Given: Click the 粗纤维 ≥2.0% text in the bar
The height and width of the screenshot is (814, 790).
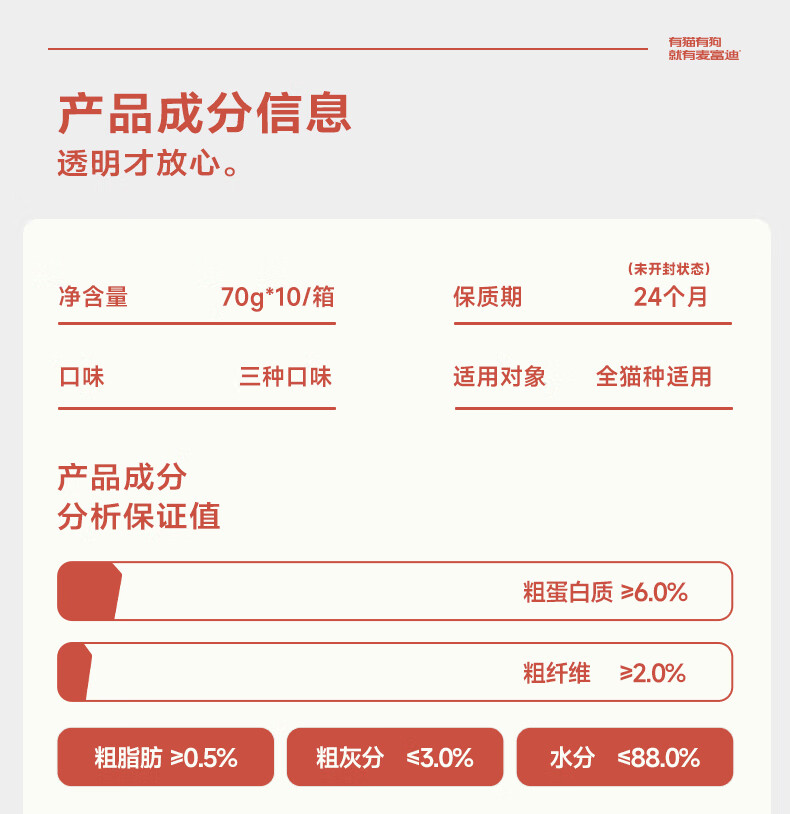Looking at the screenshot, I should [604, 673].
